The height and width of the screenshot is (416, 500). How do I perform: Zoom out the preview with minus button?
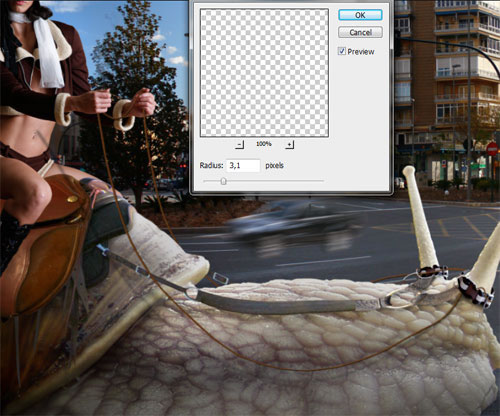[239, 144]
